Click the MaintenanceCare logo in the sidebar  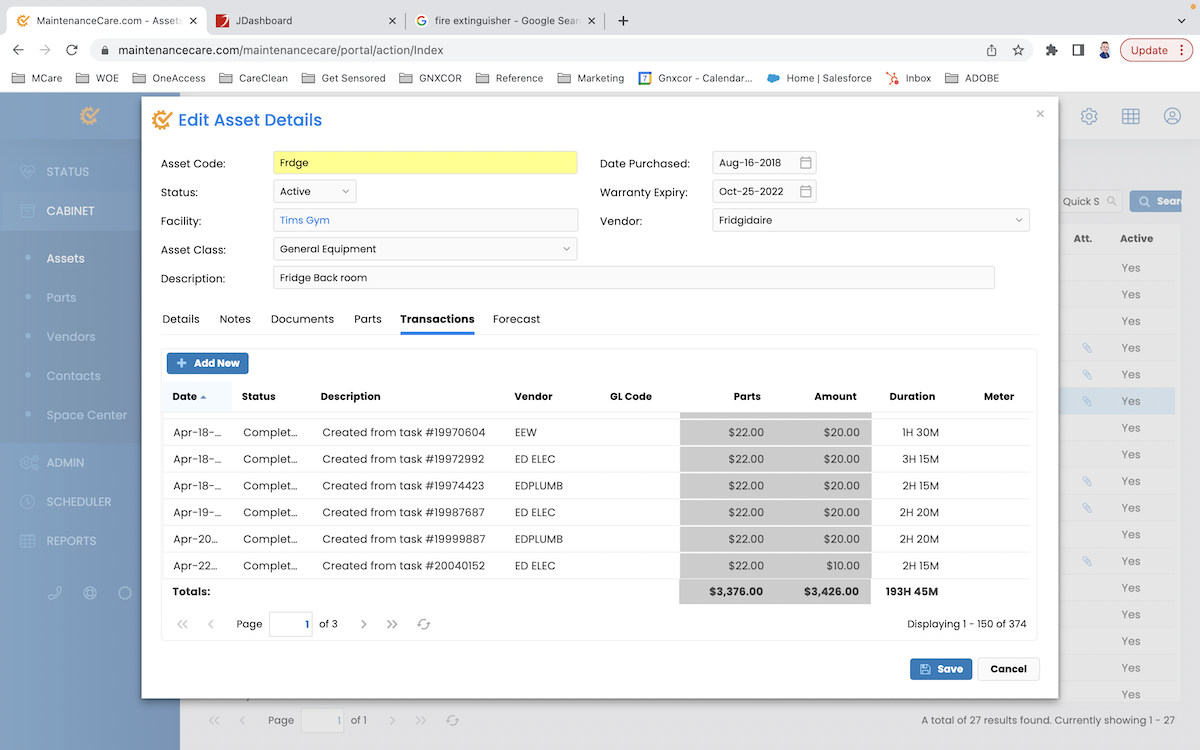tap(89, 115)
